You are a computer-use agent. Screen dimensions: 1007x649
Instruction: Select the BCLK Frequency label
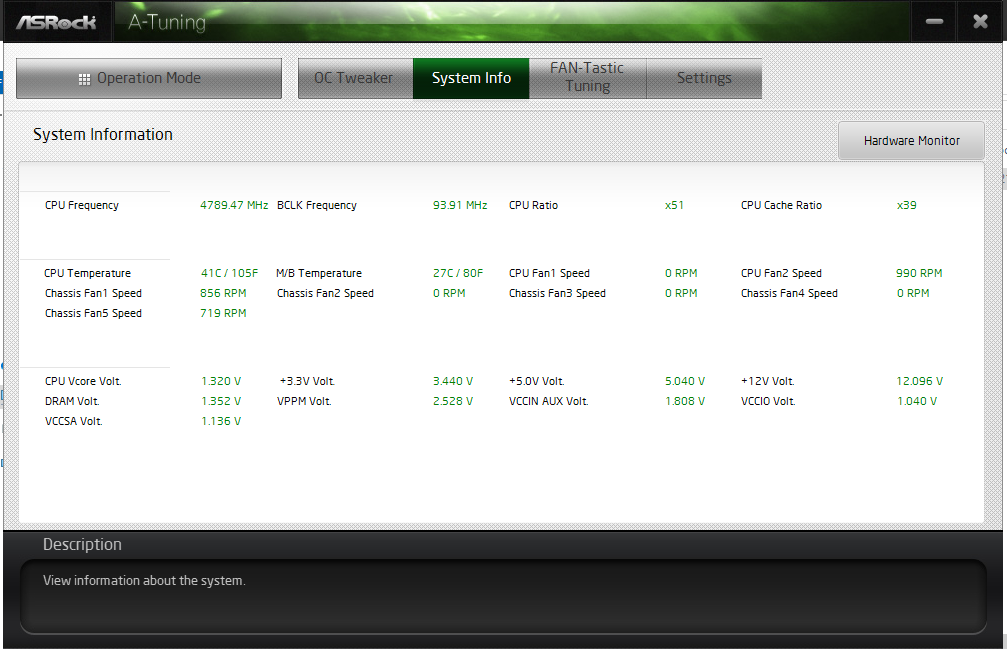pos(317,205)
